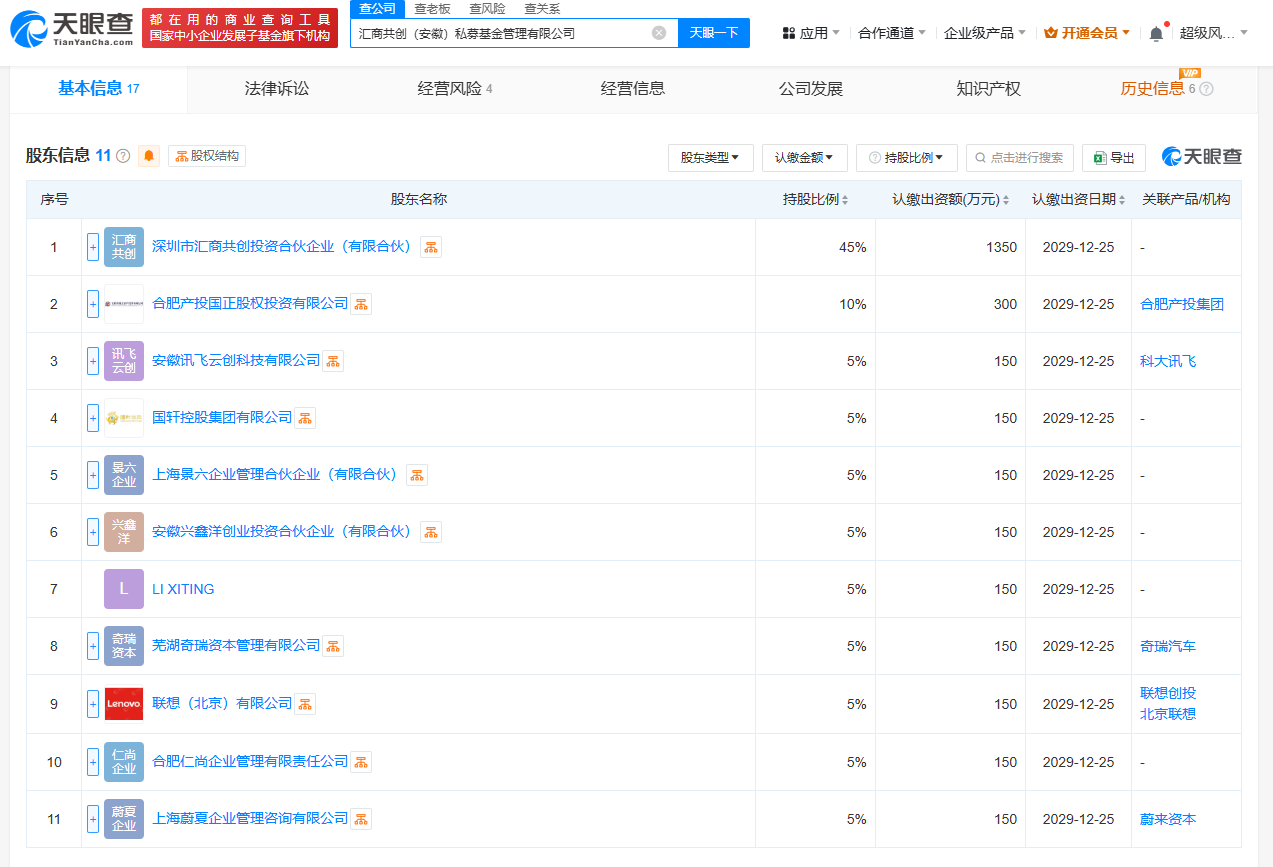Click the 蔚夏企业 shareholder logo
The image size is (1273, 867).
(x=124, y=819)
